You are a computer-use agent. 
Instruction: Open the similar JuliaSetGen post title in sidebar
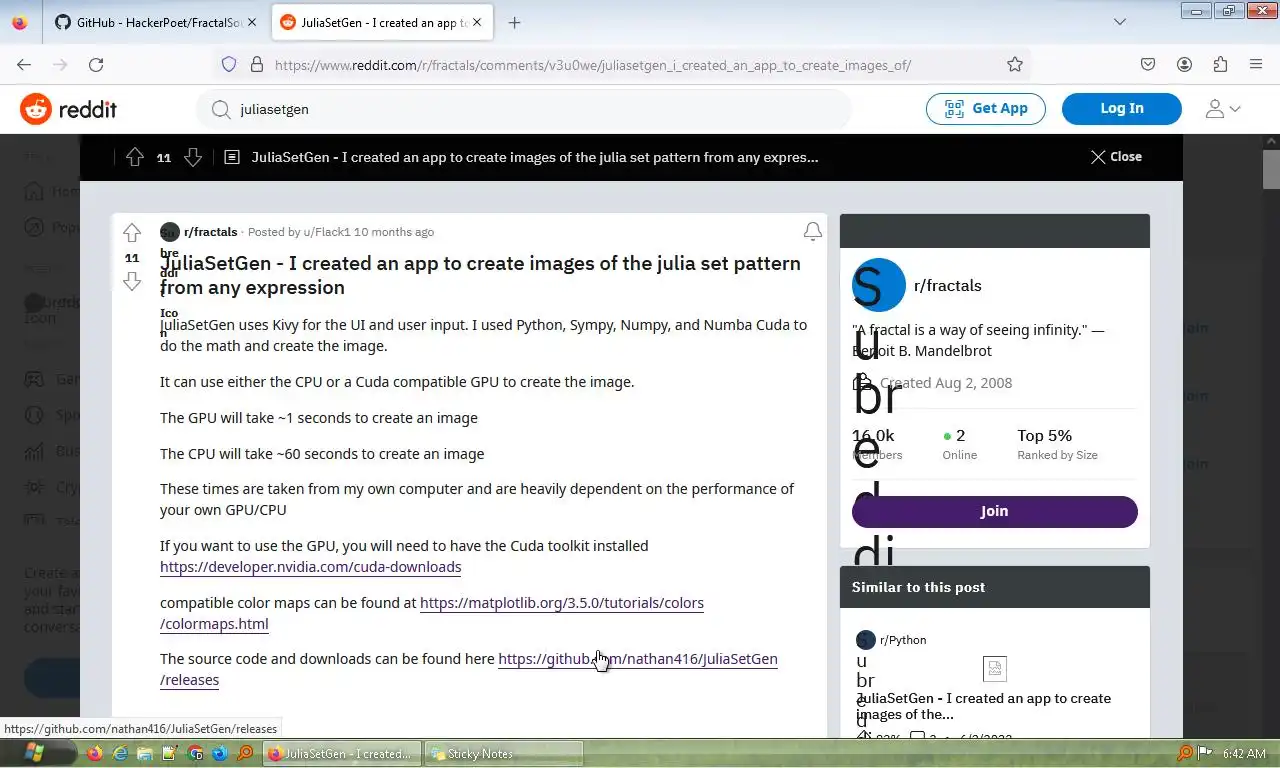(983, 706)
